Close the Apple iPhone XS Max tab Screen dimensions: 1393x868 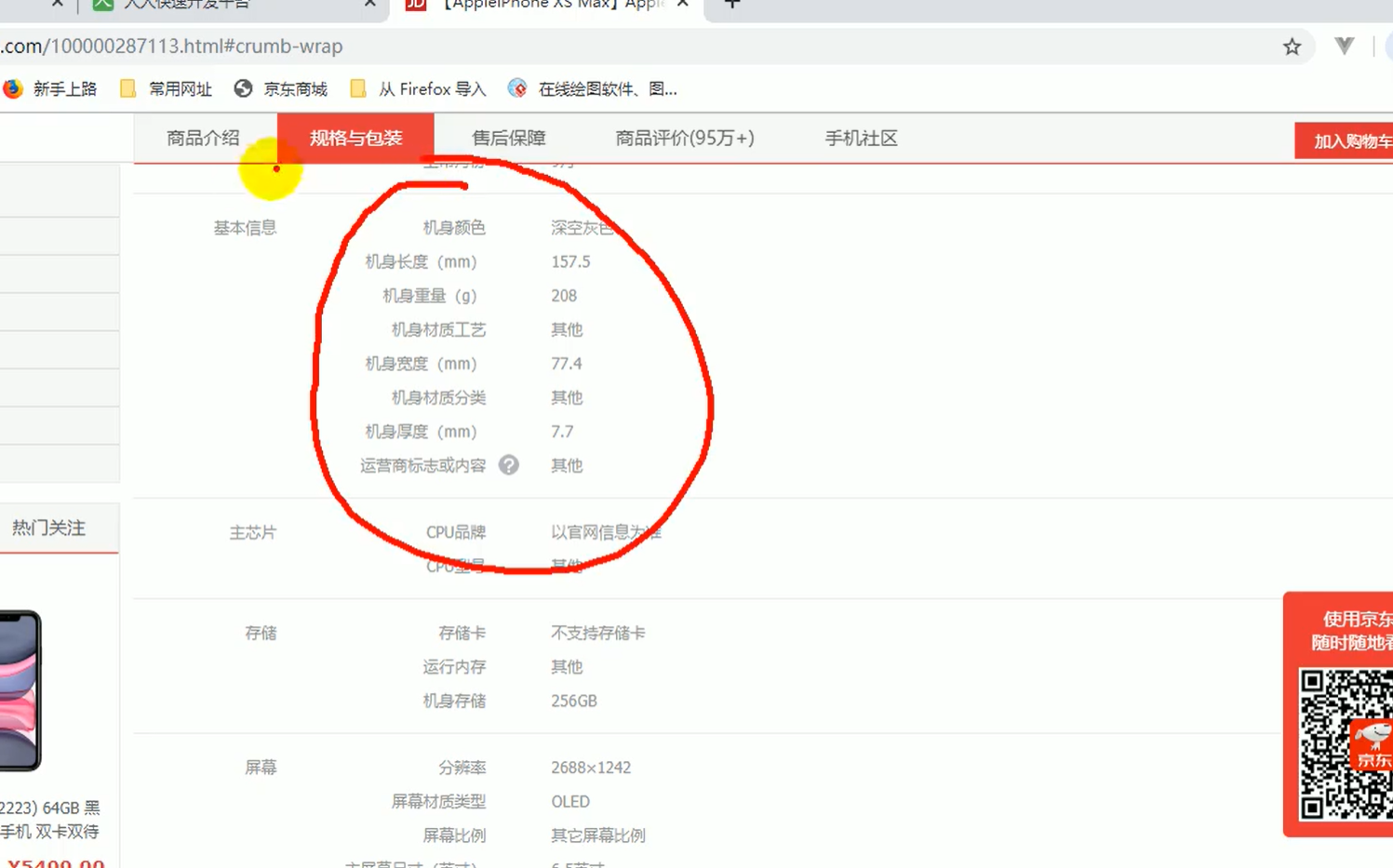pos(683,4)
